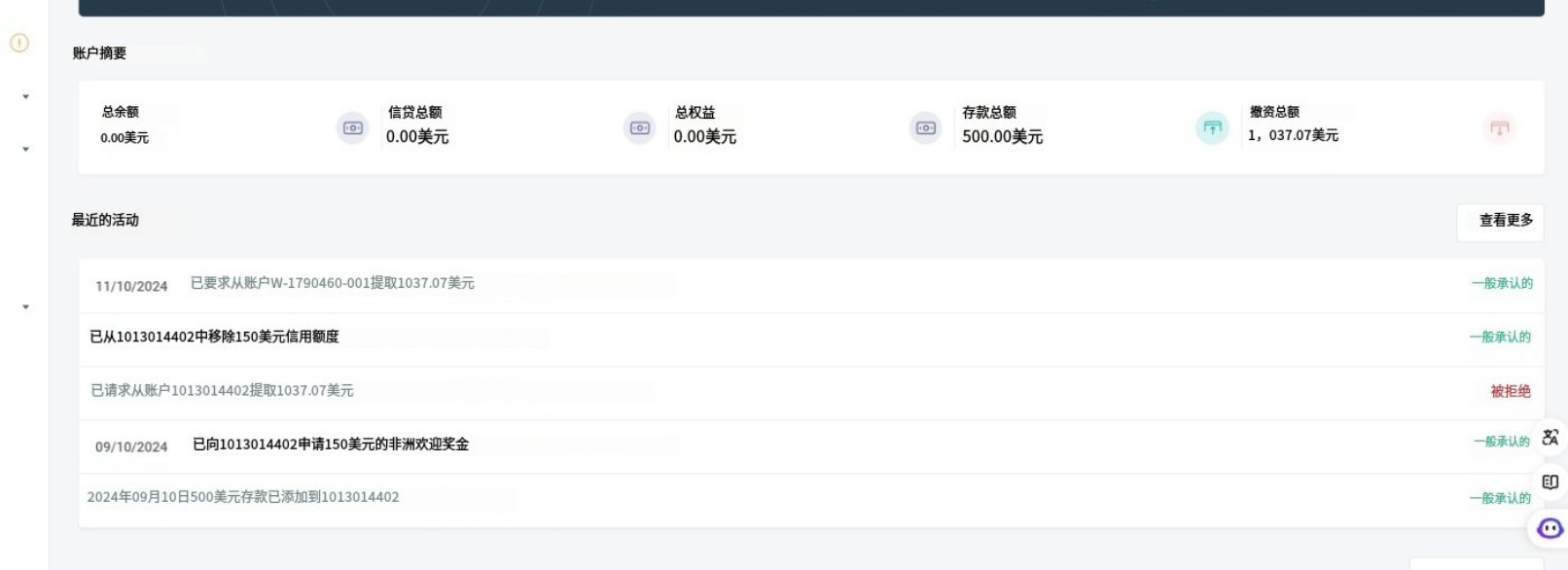This screenshot has width=1568, height=570.
Task: Click the cash icon beside 总权益
Action: coord(639,128)
